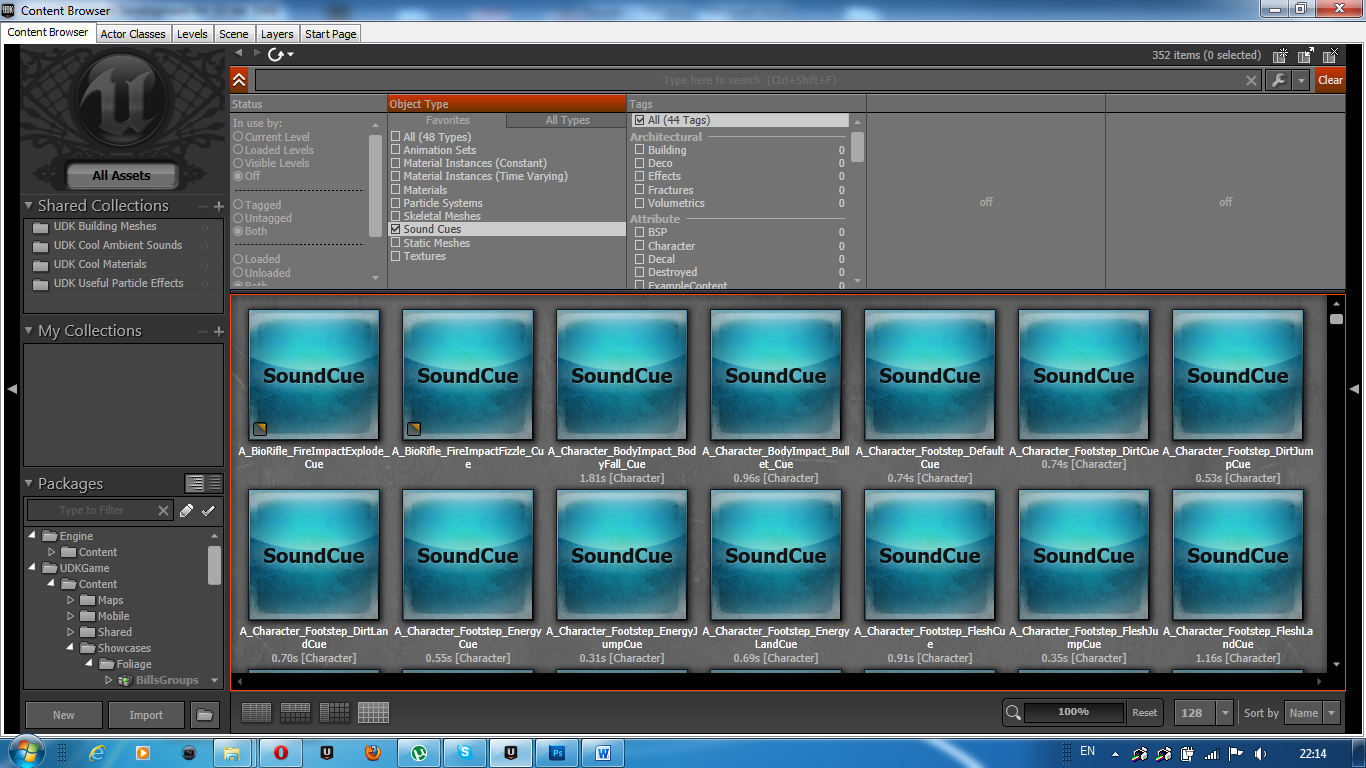
Task: Select the list layout icon, first of four
Action: tap(257, 712)
